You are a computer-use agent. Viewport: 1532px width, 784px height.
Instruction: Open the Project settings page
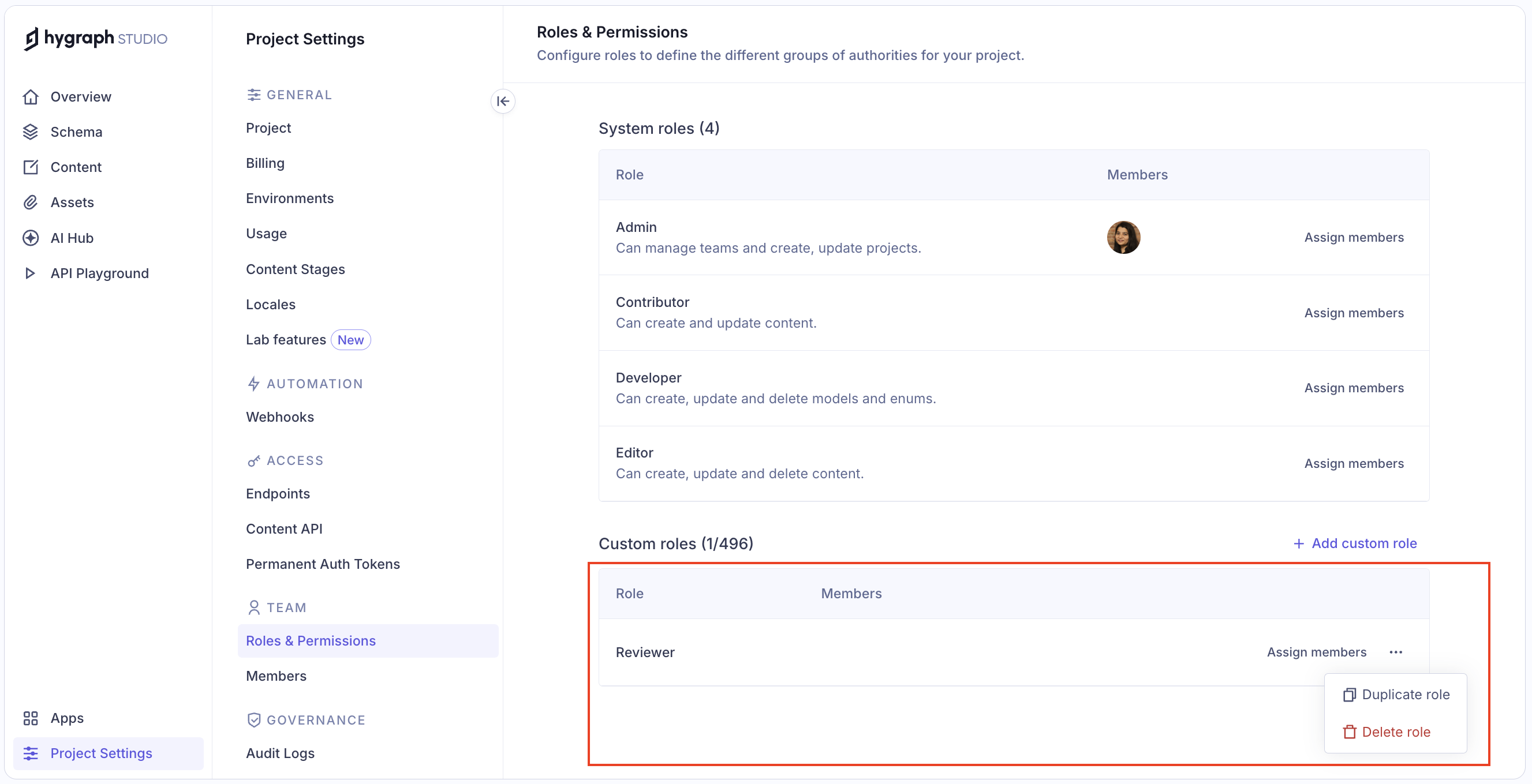pyautogui.click(x=268, y=128)
